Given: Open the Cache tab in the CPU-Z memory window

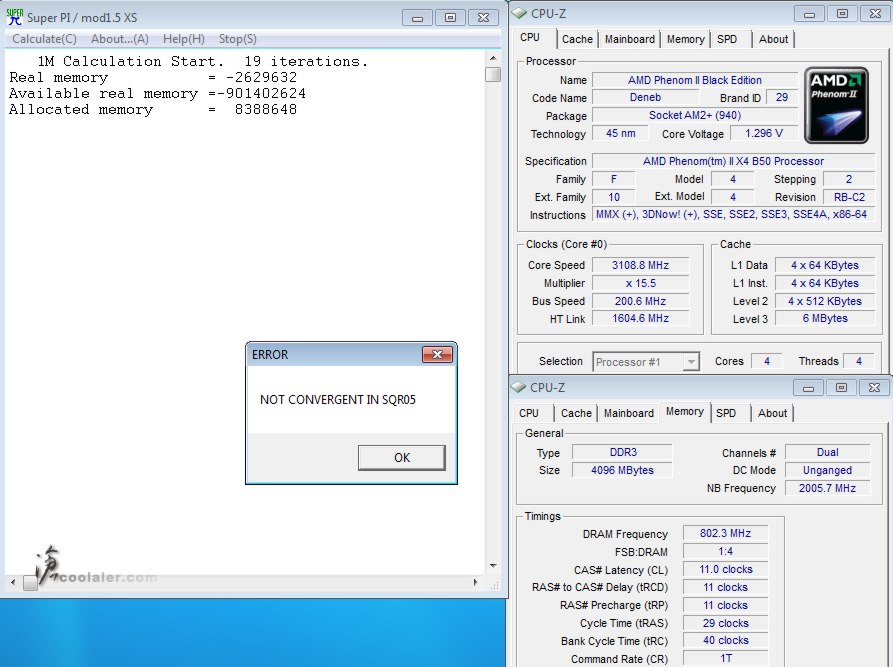Looking at the screenshot, I should click(576, 413).
